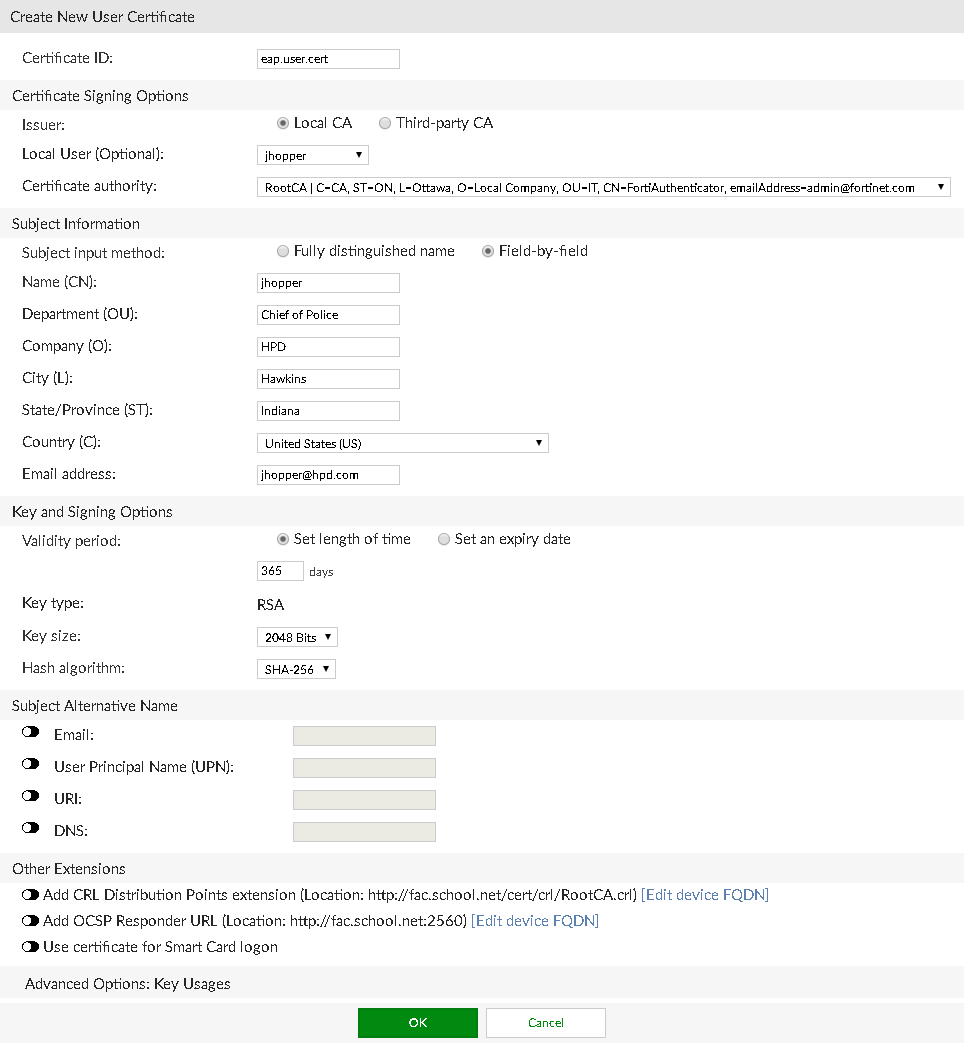Enable the DNS alternative name toggle
Viewport: 964px width, 1043px height.
31,827
